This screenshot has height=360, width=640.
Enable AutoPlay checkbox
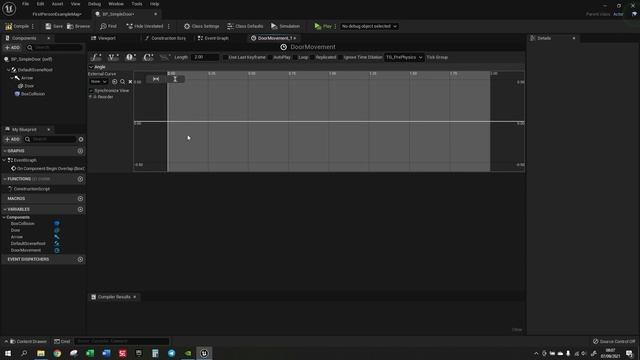270,57
